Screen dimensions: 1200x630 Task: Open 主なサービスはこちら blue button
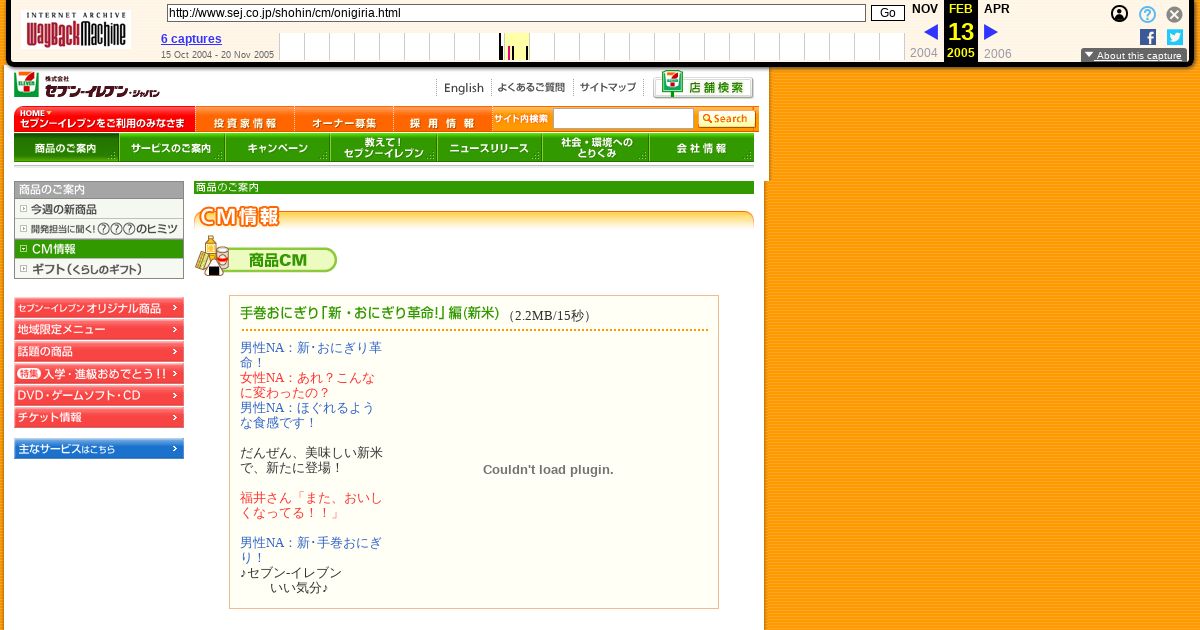click(99, 449)
